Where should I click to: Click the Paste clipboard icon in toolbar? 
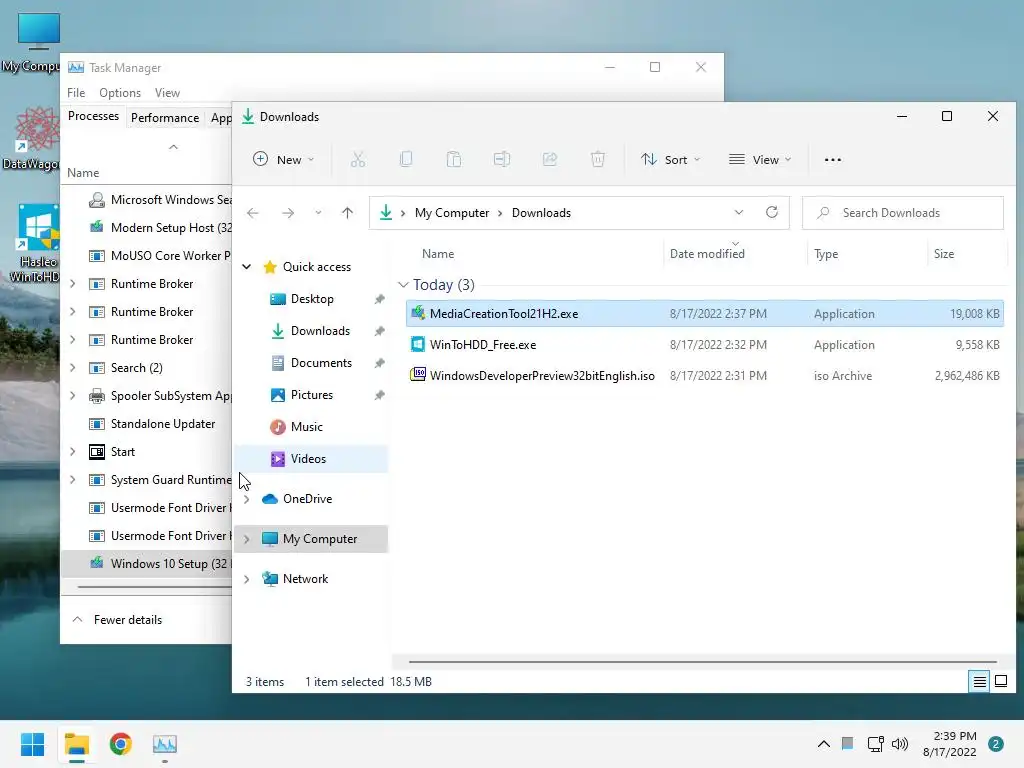(454, 159)
